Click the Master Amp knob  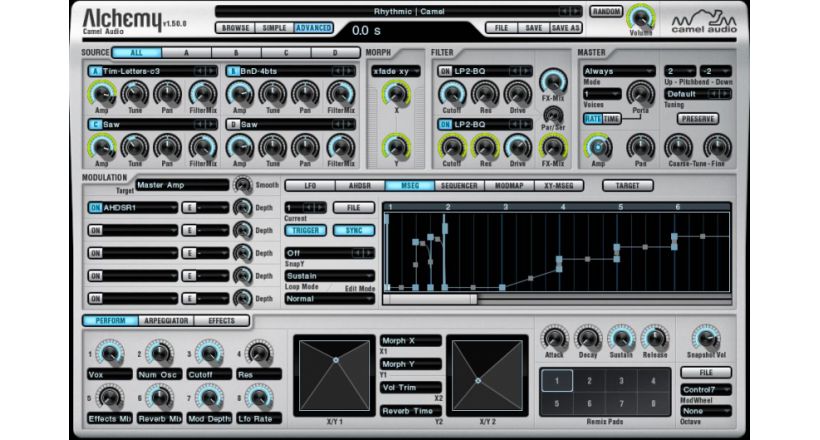point(598,148)
